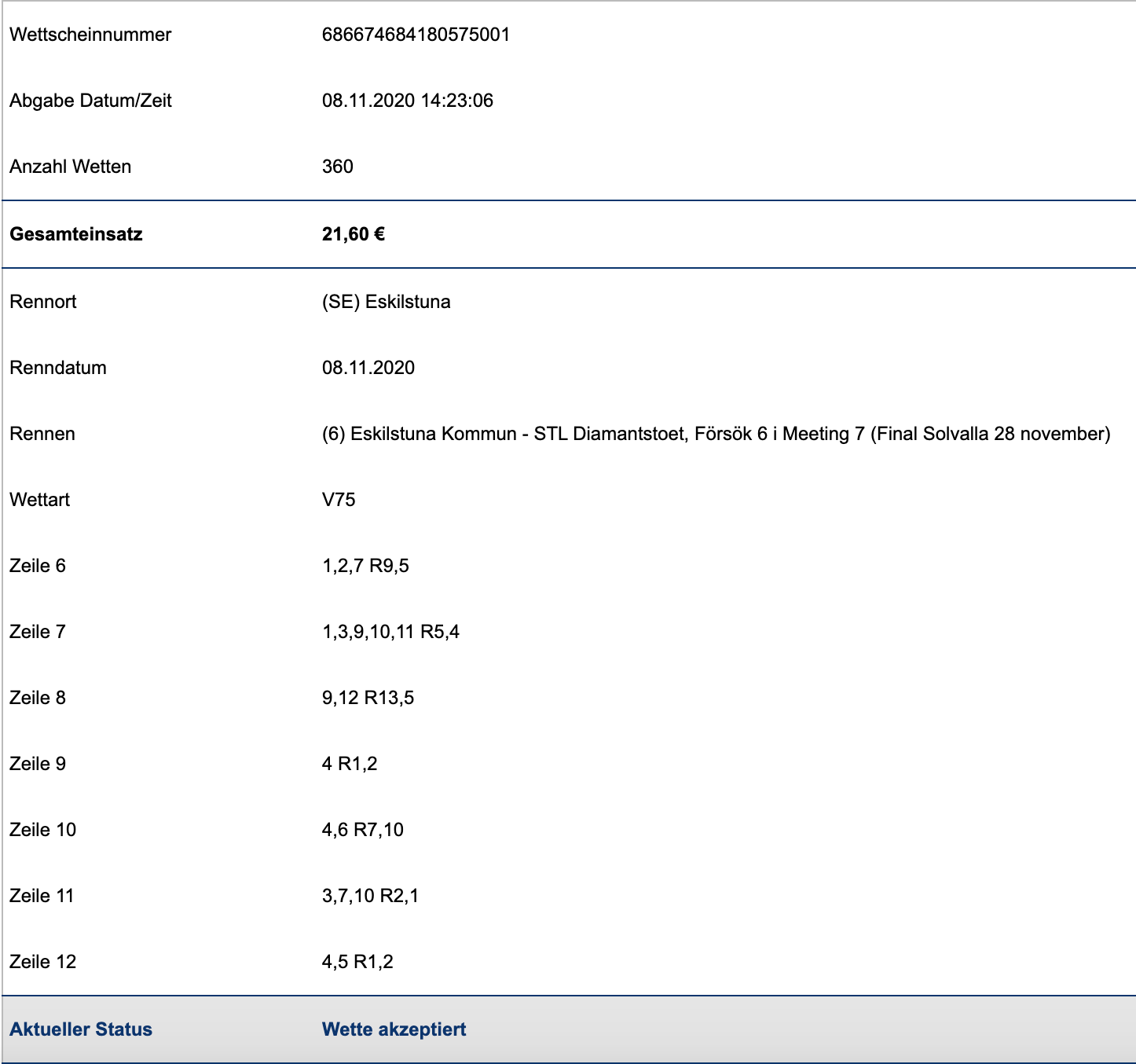Viewport: 1136px width, 1064px height.
Task: Click the Gesamteinsatz heading
Action: tap(76, 234)
